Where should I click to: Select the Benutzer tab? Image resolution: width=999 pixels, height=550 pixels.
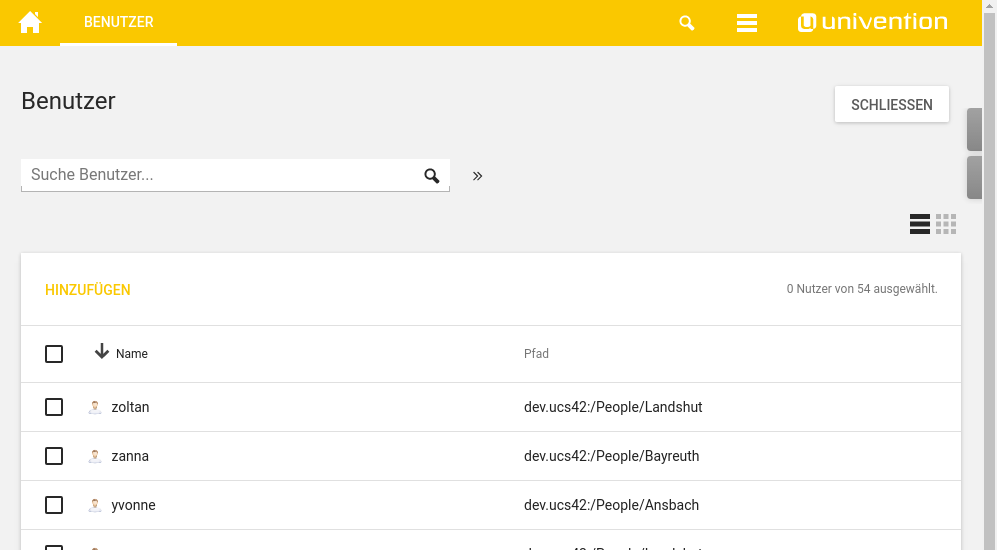(118, 22)
